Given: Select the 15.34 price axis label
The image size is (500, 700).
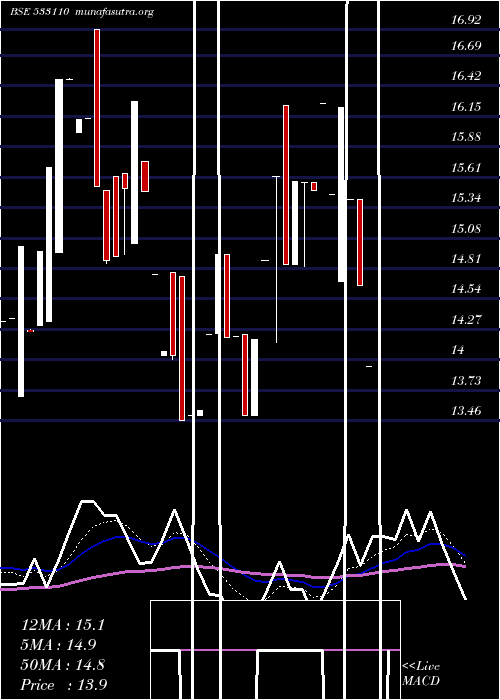Looking at the screenshot, I should pos(466,197).
